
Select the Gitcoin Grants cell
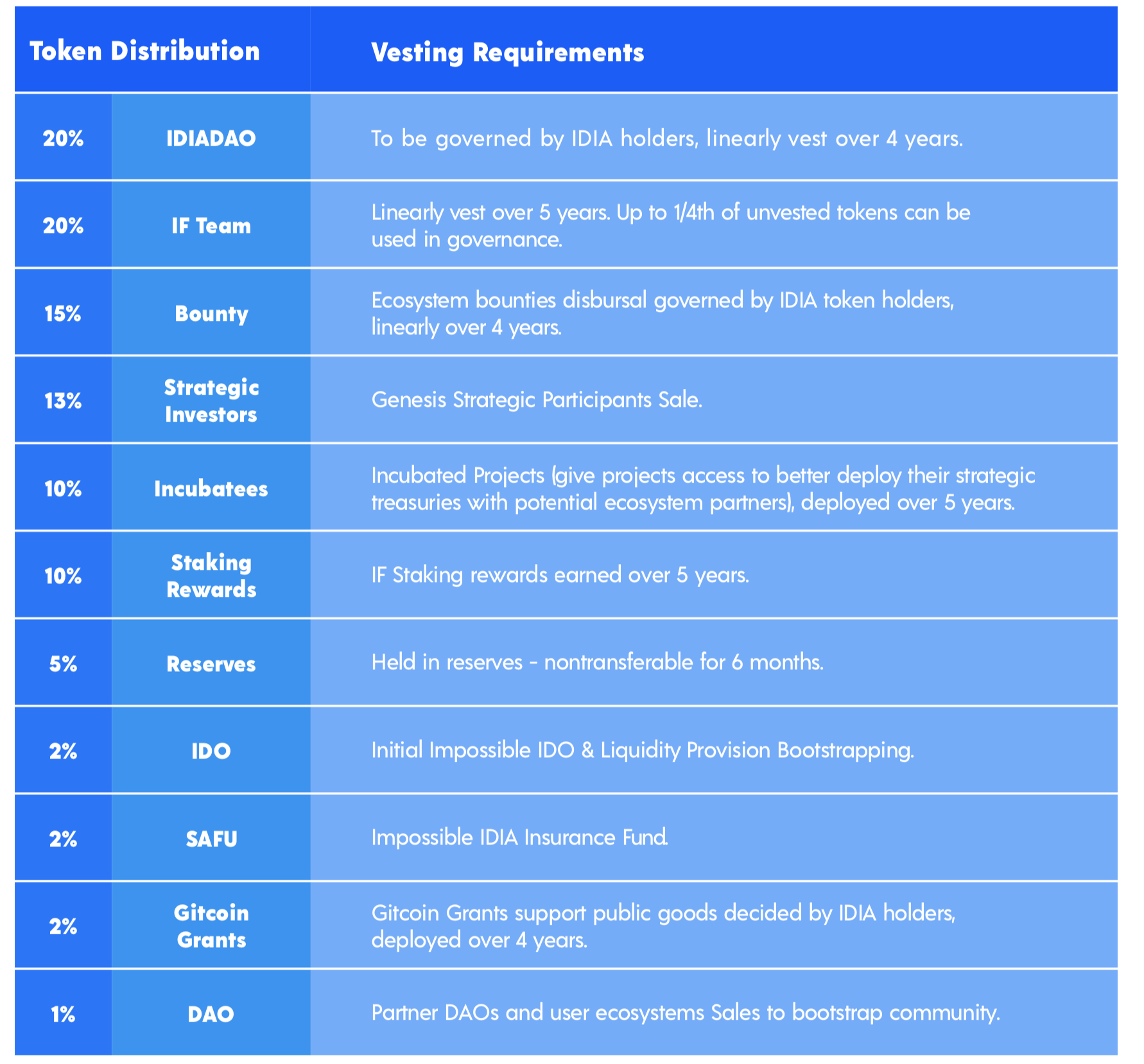coord(211,926)
